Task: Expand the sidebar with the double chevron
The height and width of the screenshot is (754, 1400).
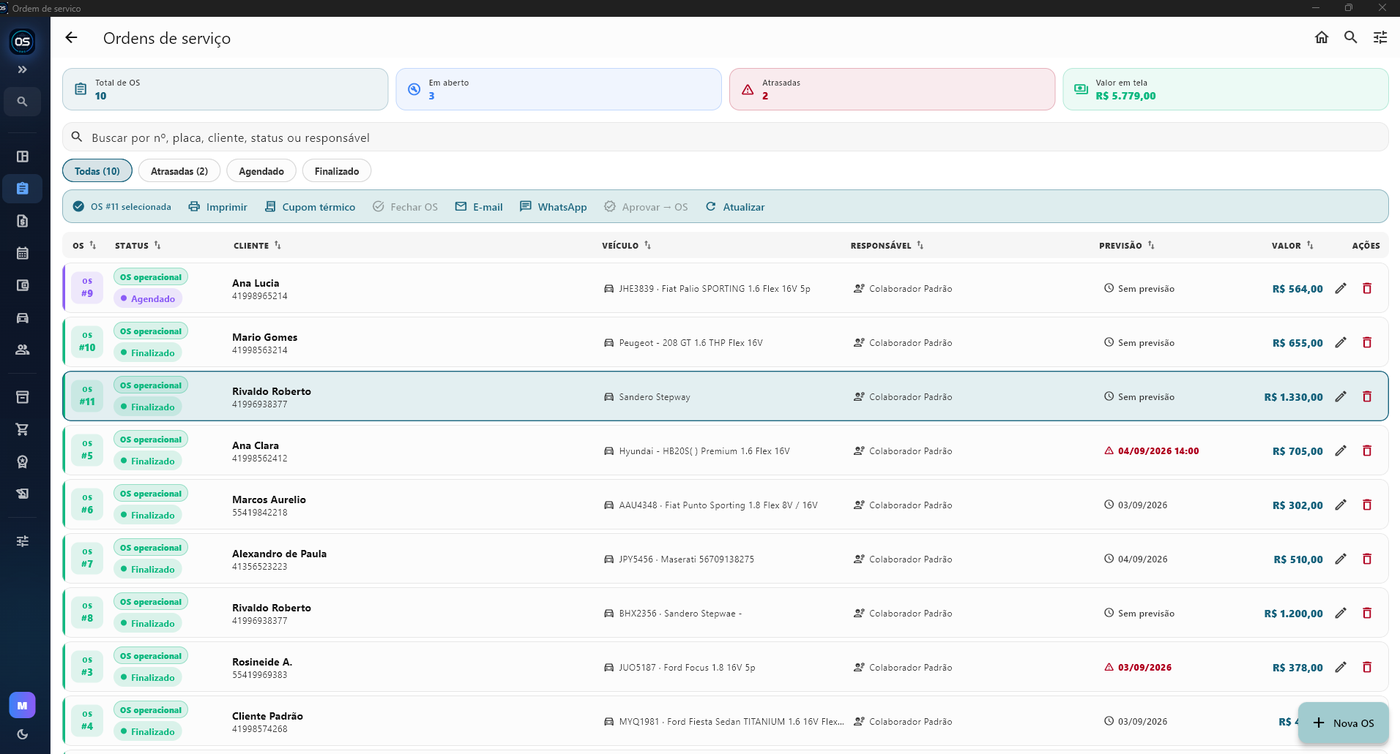Action: click(22, 70)
